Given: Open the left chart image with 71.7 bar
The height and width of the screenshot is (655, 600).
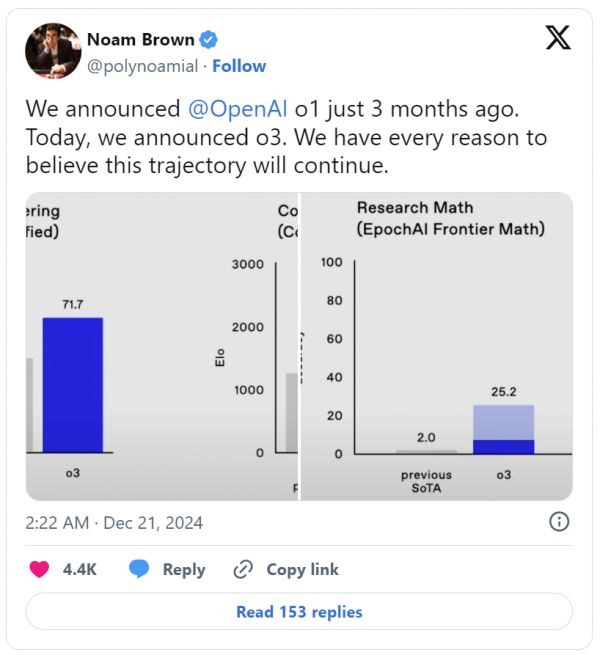Looking at the screenshot, I should tap(162, 346).
